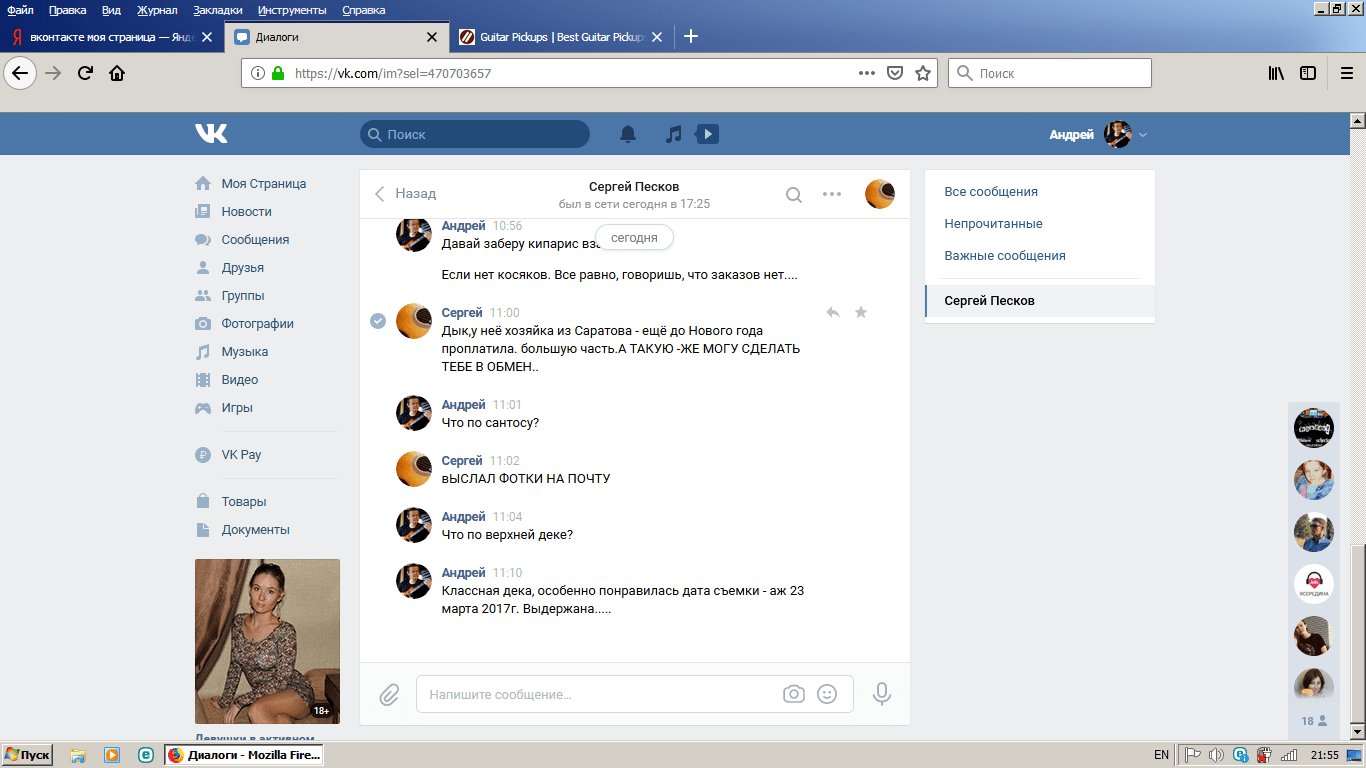Click the music note icon in VK header
1366x768 pixels.
pos(674,134)
